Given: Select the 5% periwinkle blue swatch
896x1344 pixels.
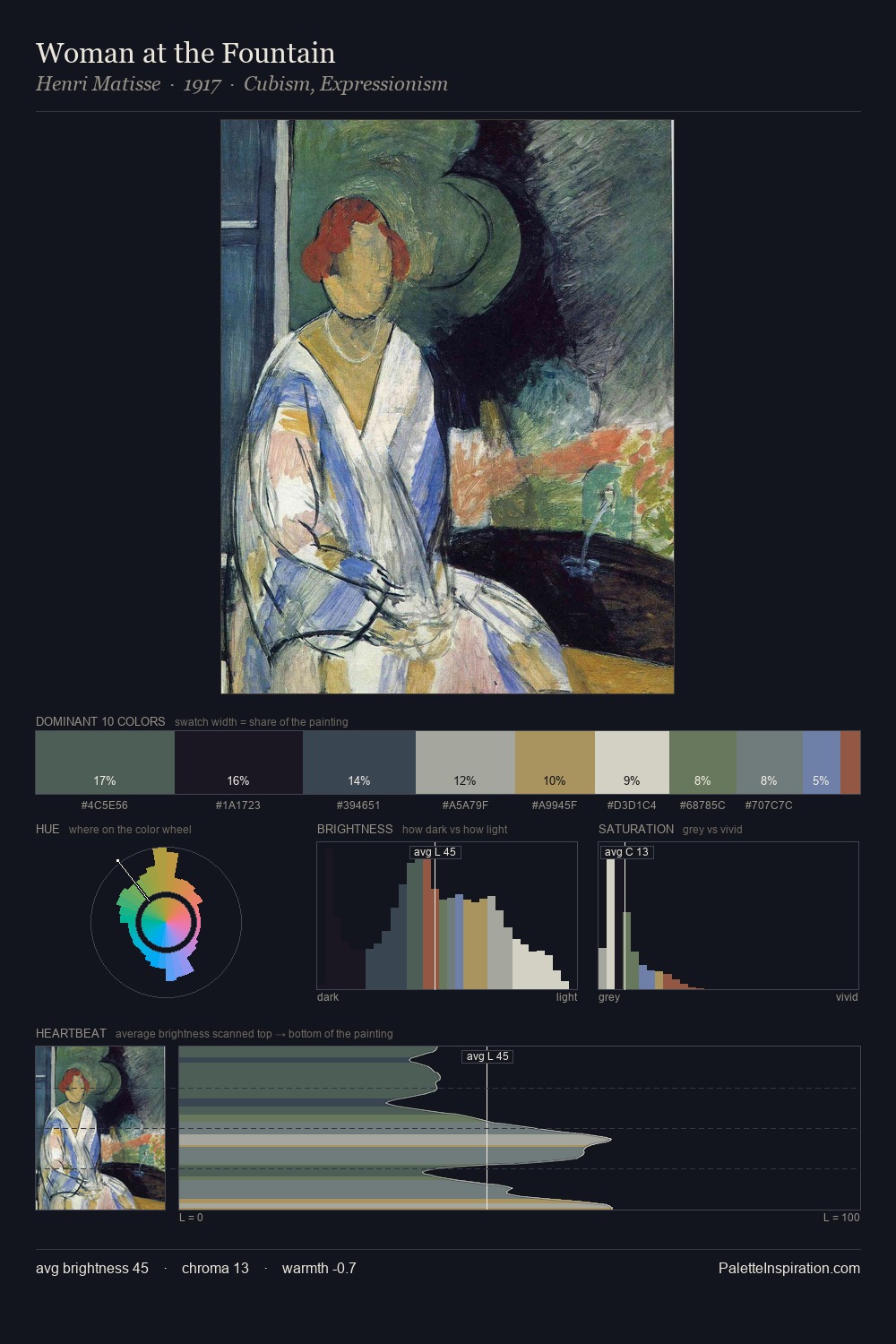Looking at the screenshot, I should tap(821, 762).
